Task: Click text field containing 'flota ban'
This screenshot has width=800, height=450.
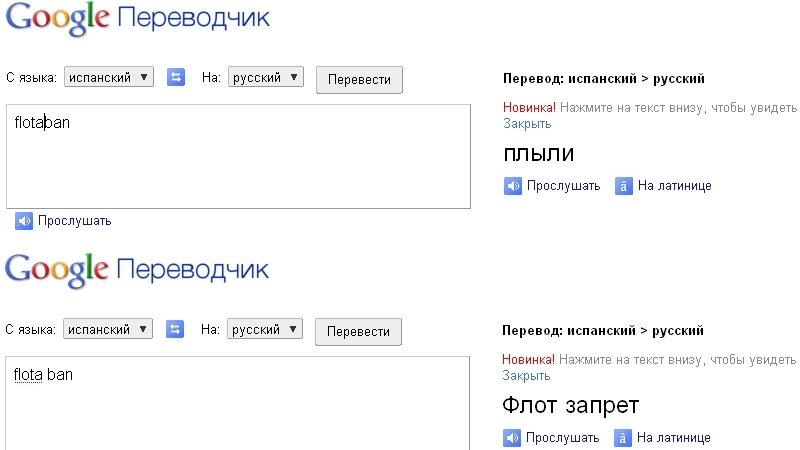Action: (238, 403)
